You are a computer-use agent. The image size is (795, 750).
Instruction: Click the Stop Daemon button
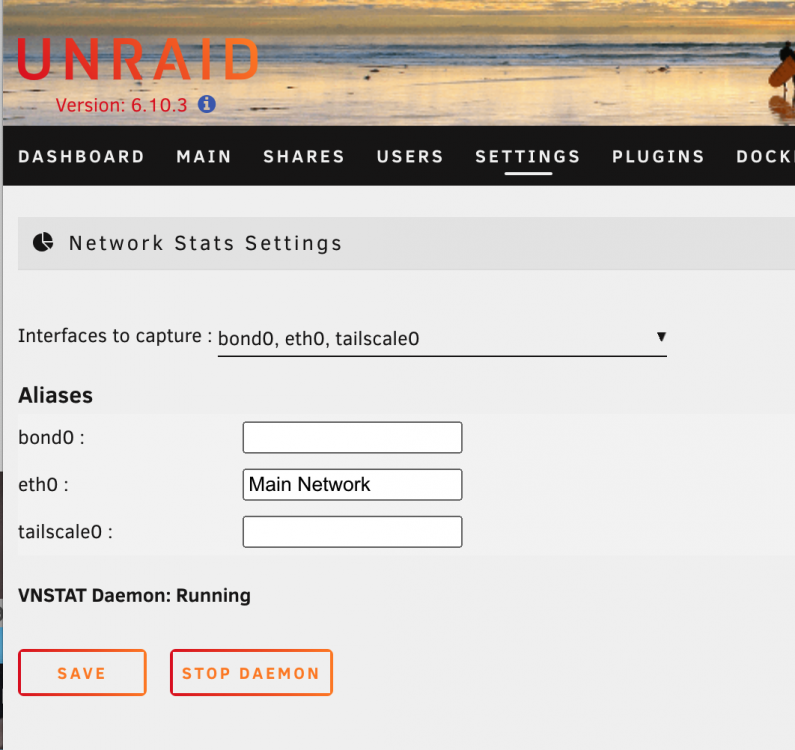[x=251, y=672]
